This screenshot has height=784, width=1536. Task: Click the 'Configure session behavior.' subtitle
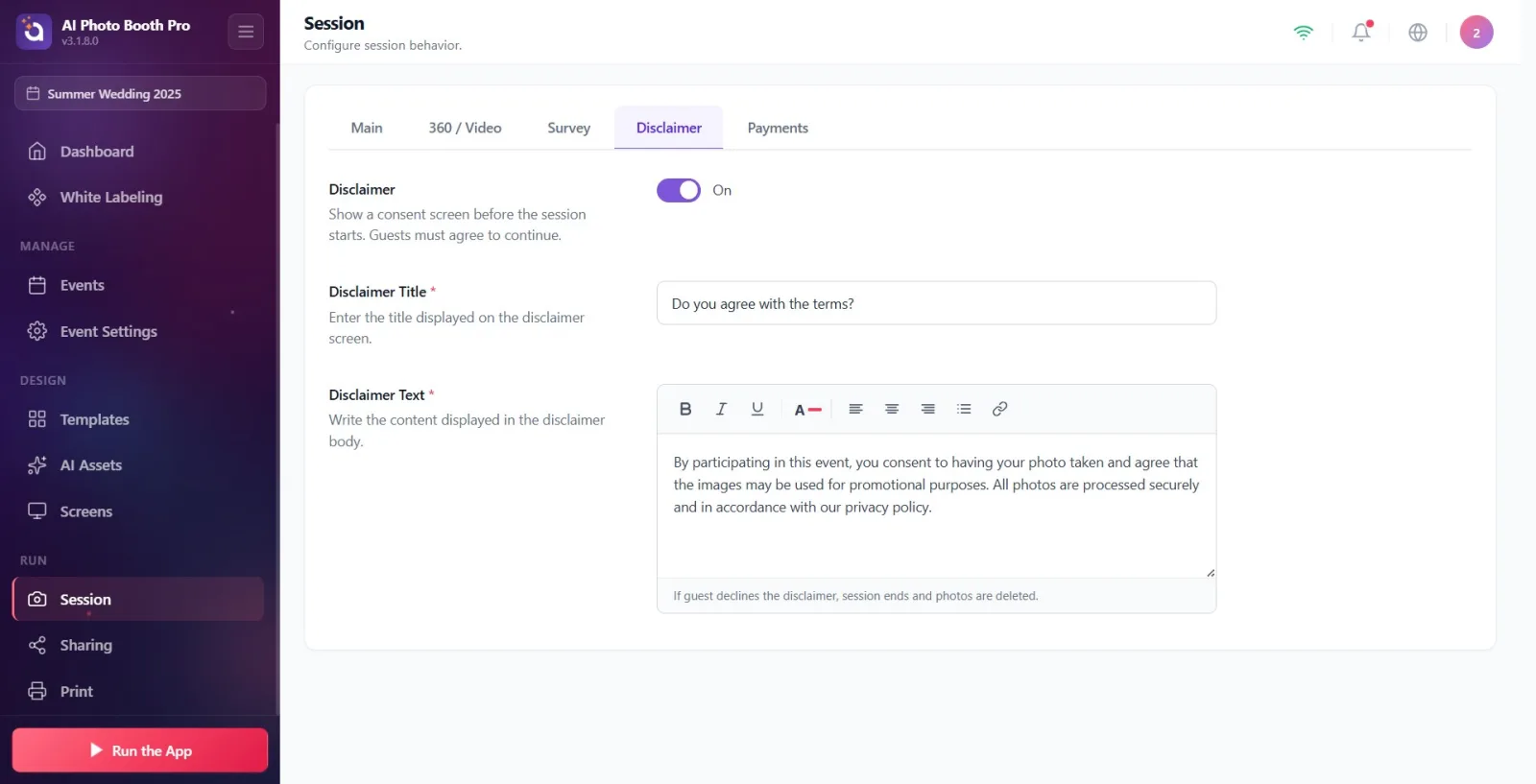tap(383, 45)
